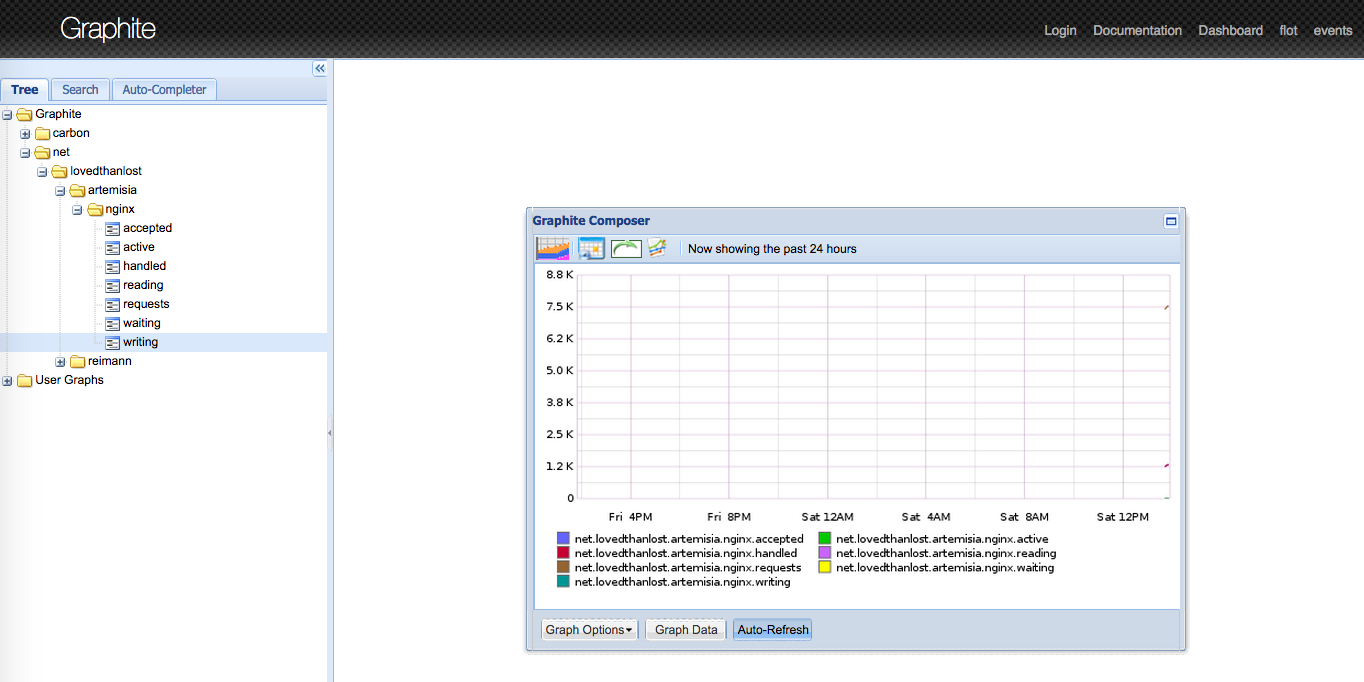Open the events link

[1333, 30]
